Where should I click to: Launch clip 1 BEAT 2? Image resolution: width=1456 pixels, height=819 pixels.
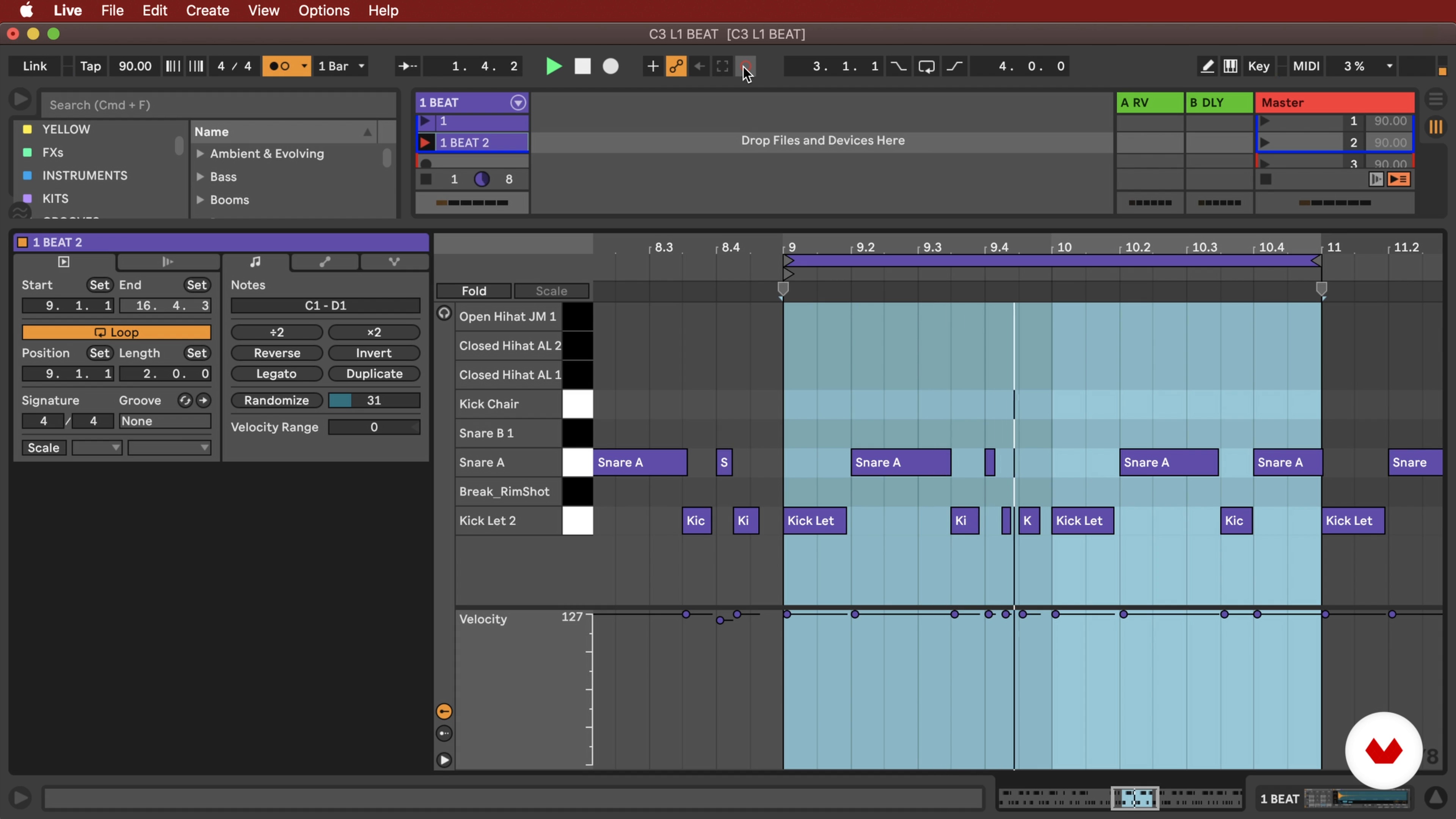click(x=425, y=143)
